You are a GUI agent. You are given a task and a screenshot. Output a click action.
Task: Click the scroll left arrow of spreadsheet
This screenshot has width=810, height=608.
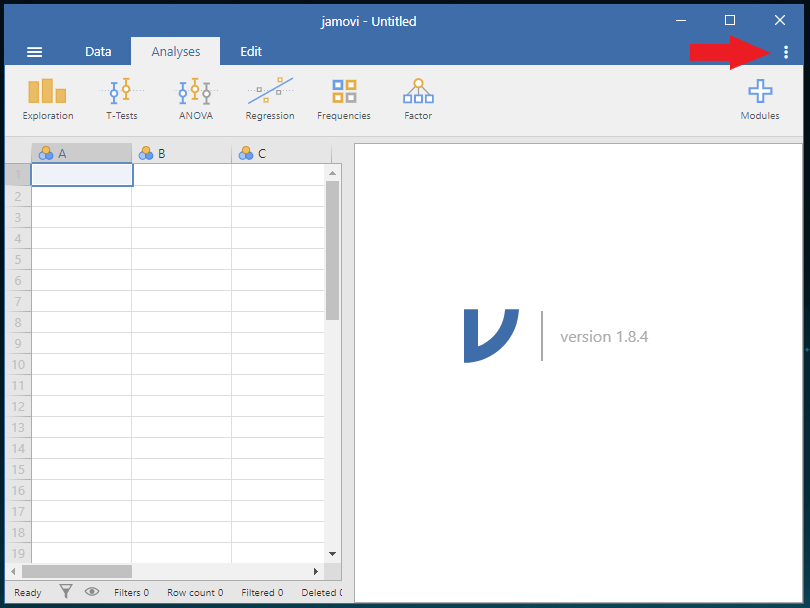[13, 571]
